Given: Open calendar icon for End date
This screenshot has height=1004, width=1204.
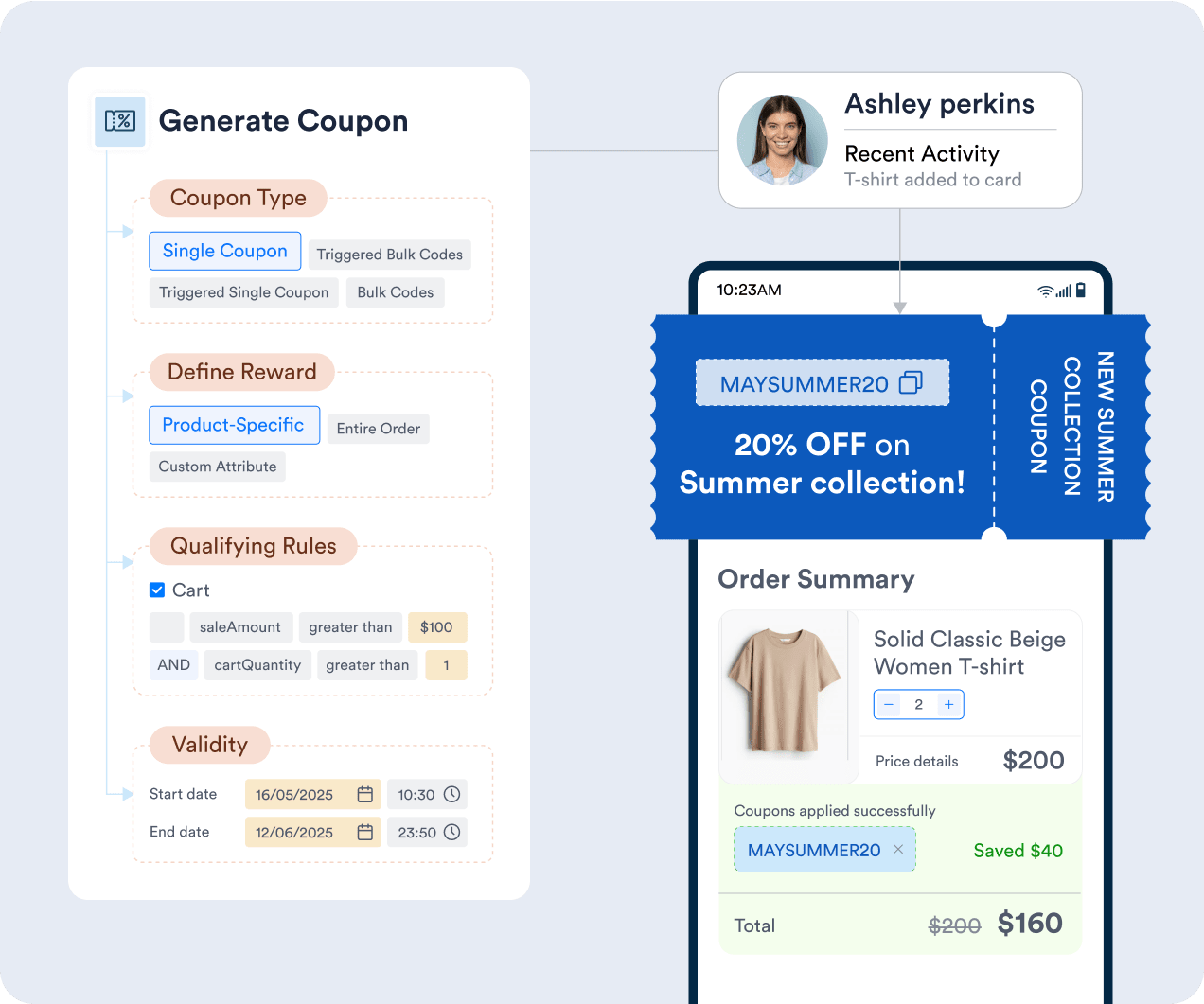Looking at the screenshot, I should 364,832.
